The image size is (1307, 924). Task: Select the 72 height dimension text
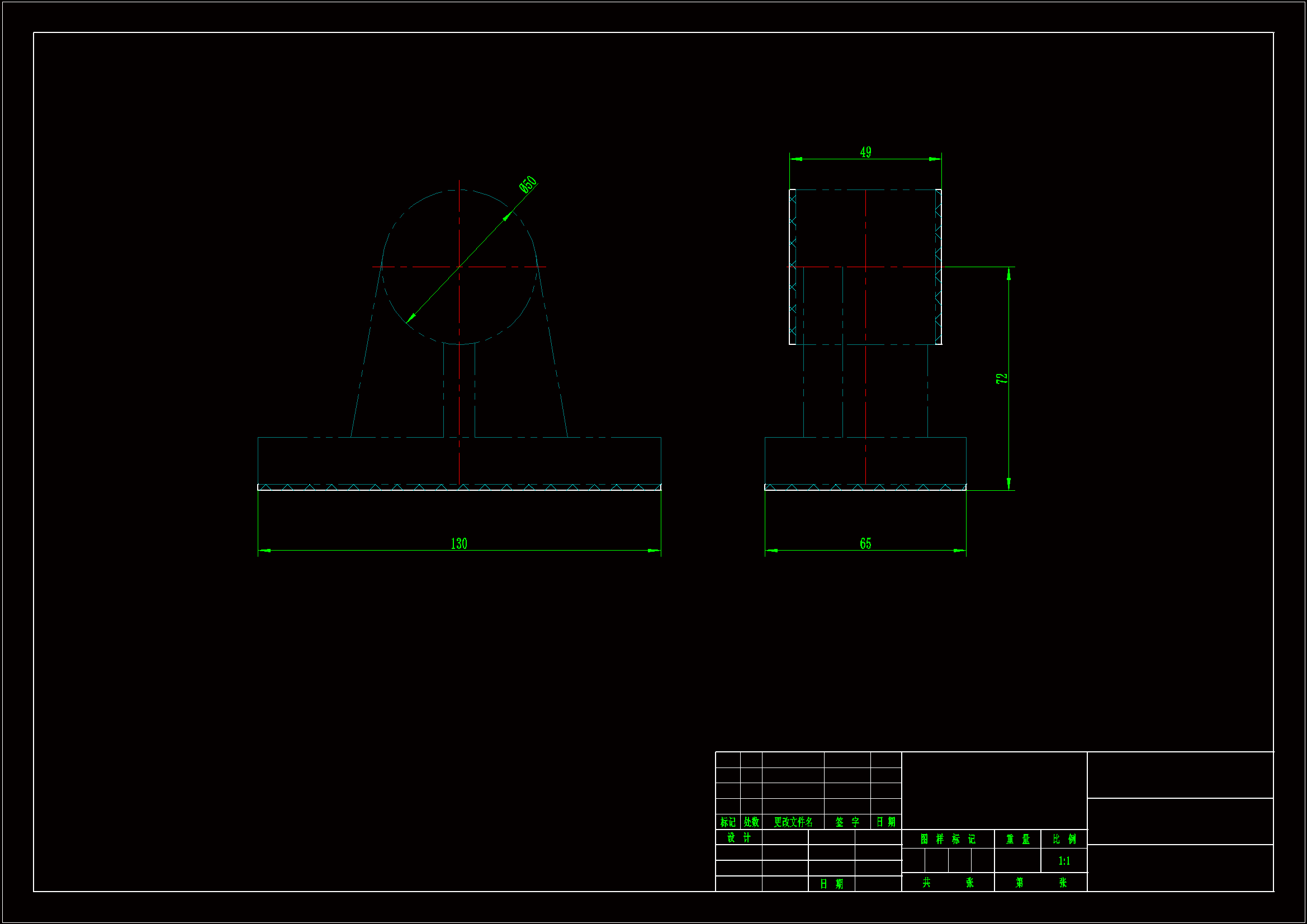tap(1001, 378)
